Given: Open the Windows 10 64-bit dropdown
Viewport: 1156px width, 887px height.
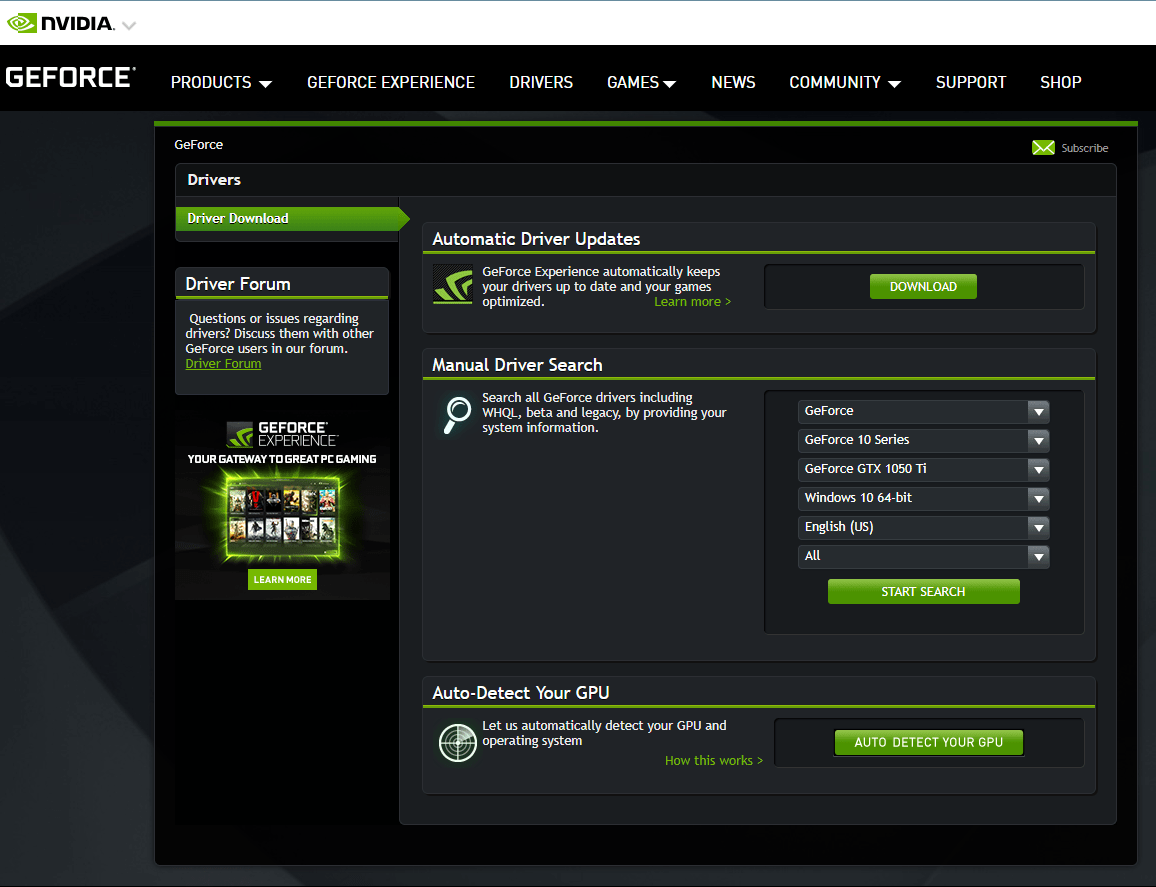Looking at the screenshot, I should (x=923, y=498).
